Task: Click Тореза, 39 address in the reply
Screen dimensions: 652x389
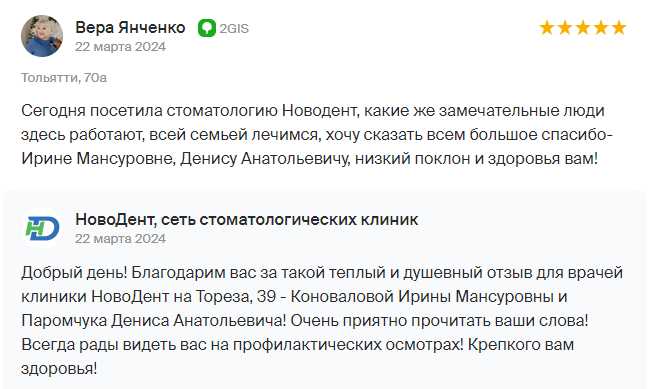Action: (236, 297)
